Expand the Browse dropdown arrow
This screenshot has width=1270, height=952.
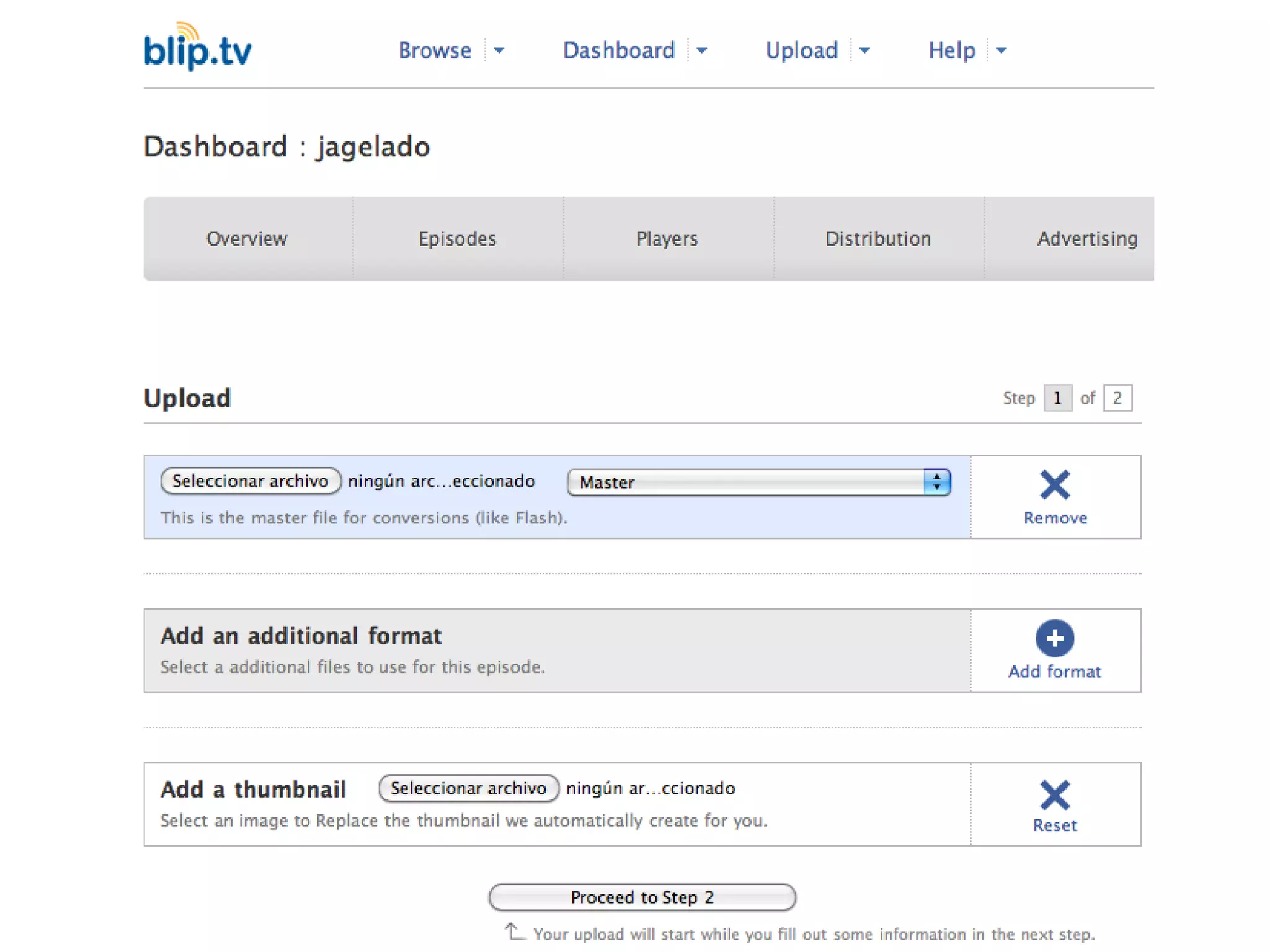click(499, 50)
